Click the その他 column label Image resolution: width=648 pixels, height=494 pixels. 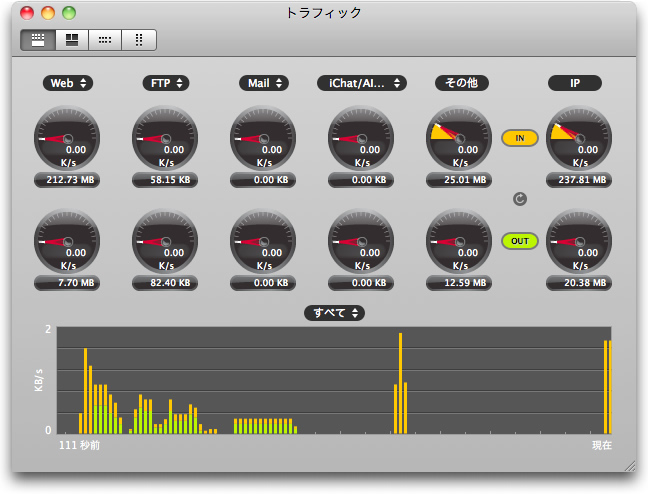pos(462,83)
